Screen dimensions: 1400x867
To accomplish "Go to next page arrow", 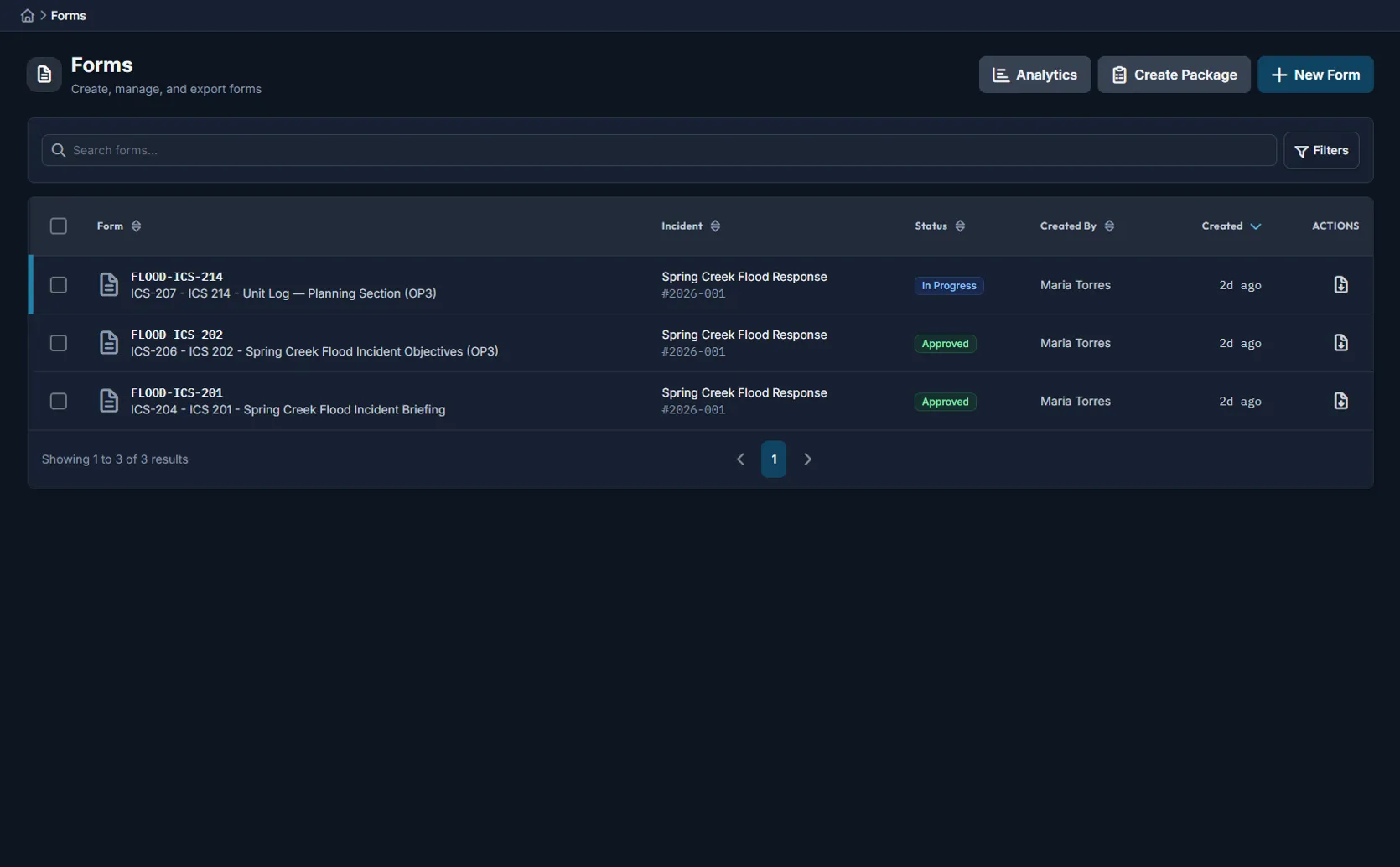I will (x=807, y=459).
